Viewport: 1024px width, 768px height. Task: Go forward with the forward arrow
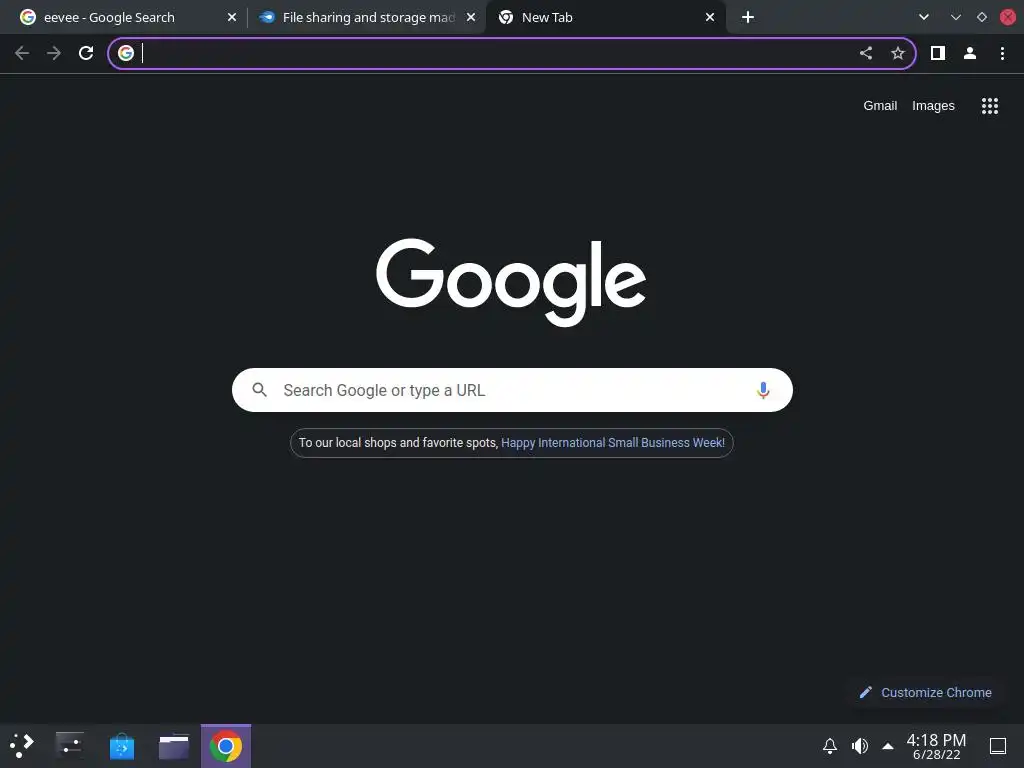point(54,53)
